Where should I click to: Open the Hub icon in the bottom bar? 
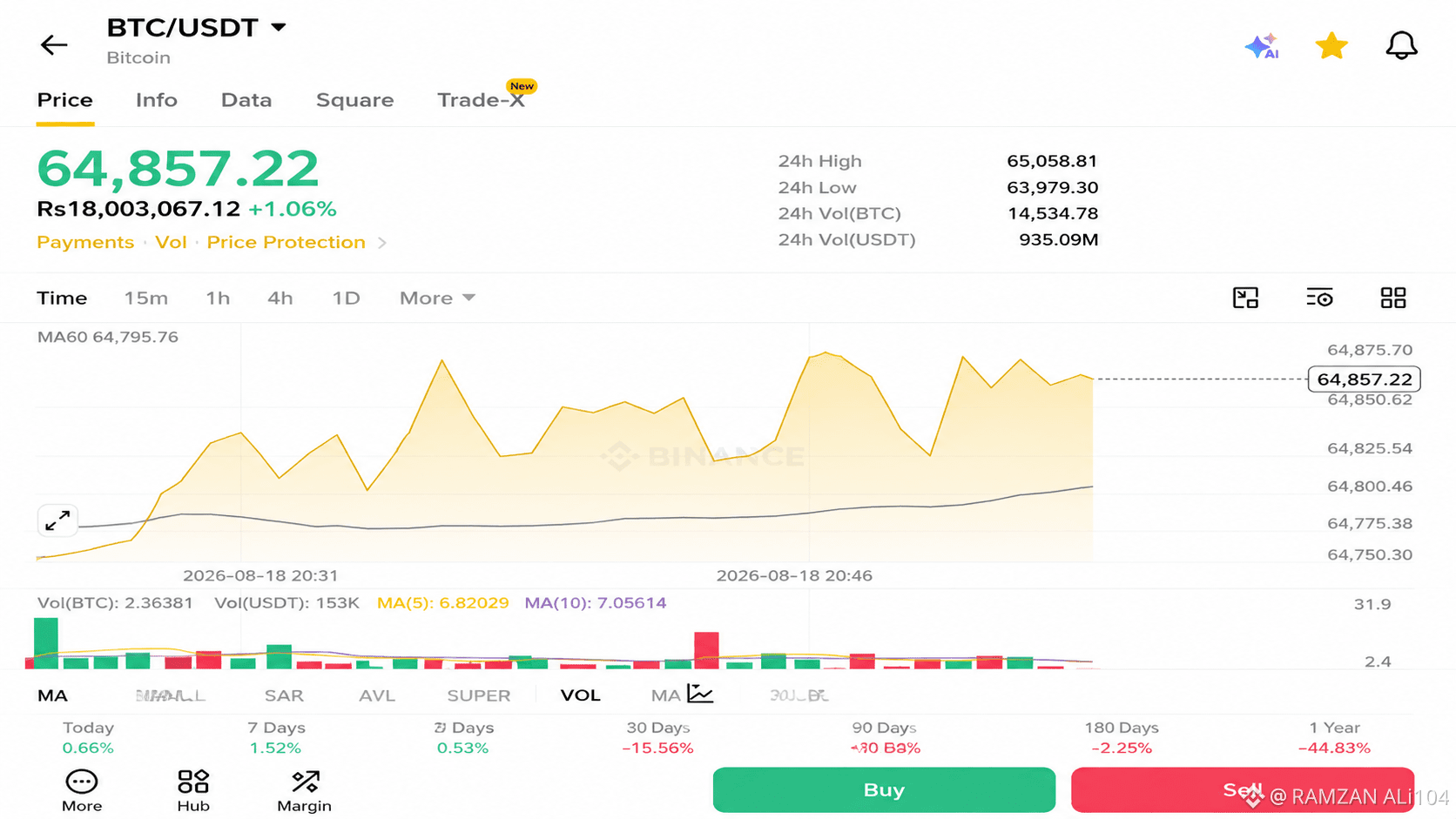click(x=193, y=791)
